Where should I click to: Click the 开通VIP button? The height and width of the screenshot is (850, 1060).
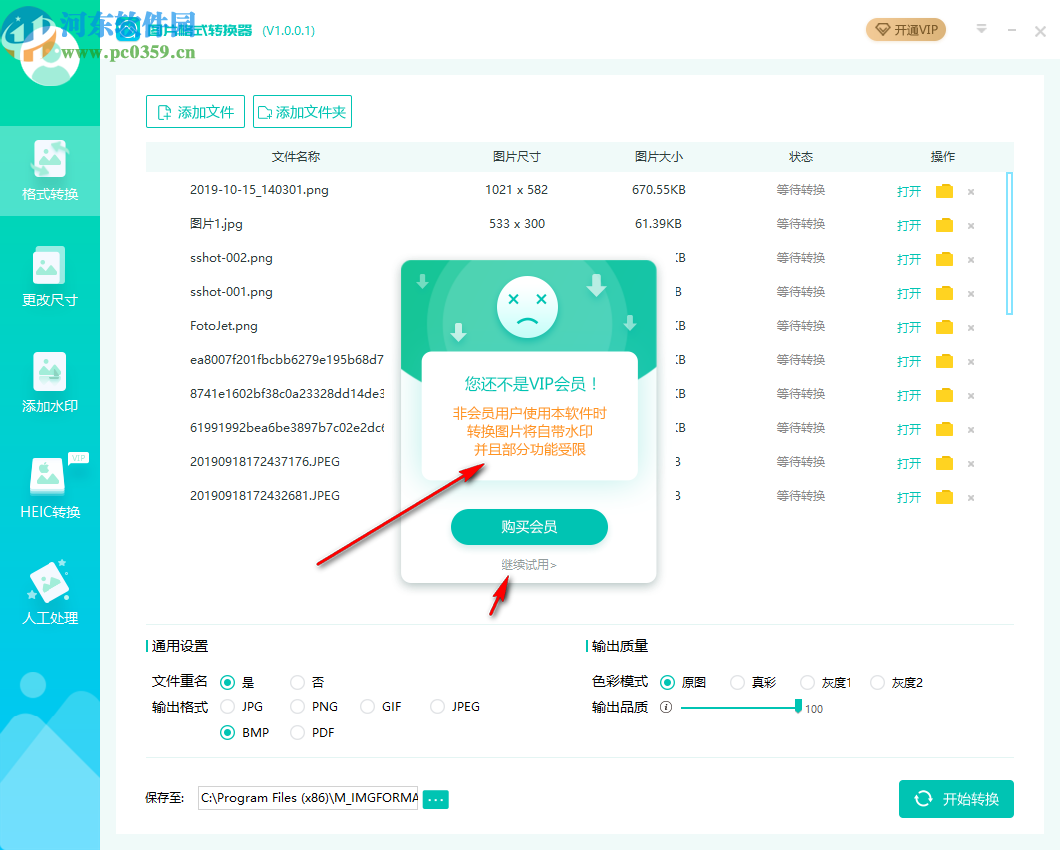pyautogui.click(x=905, y=30)
